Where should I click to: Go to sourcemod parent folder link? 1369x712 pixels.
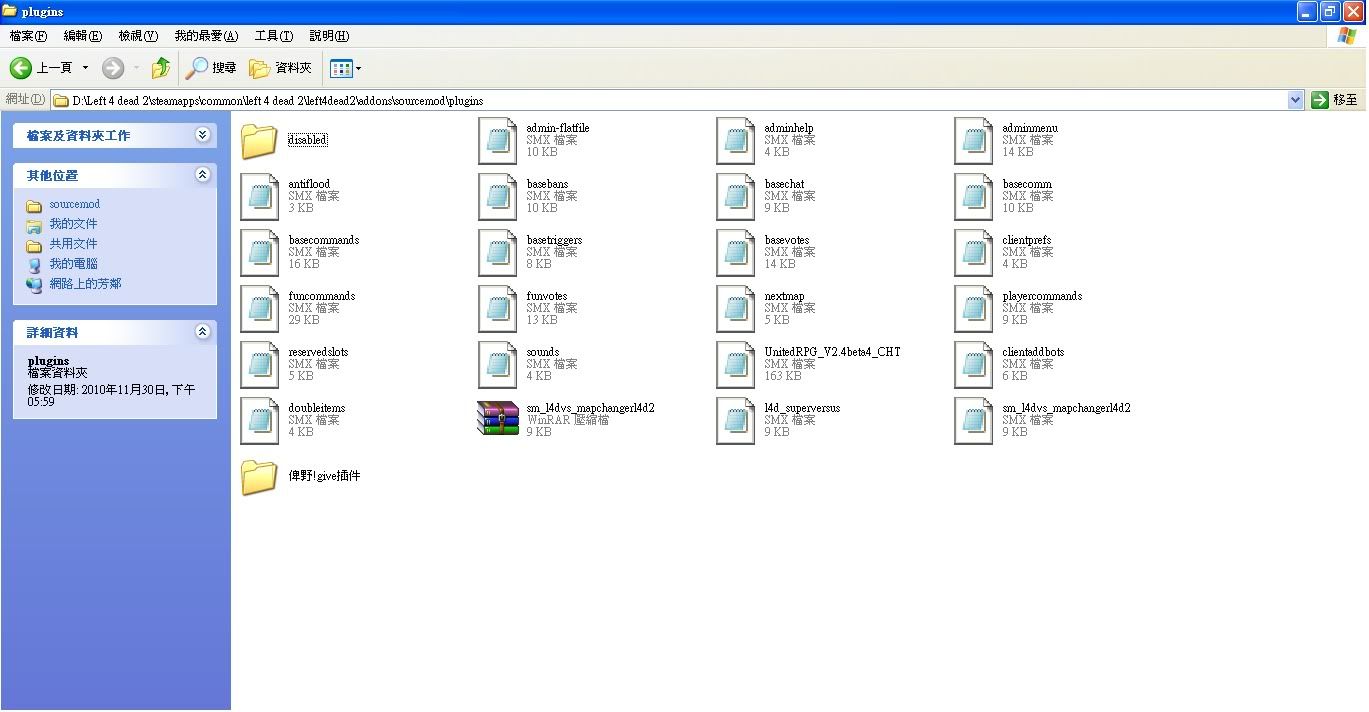[x=74, y=204]
